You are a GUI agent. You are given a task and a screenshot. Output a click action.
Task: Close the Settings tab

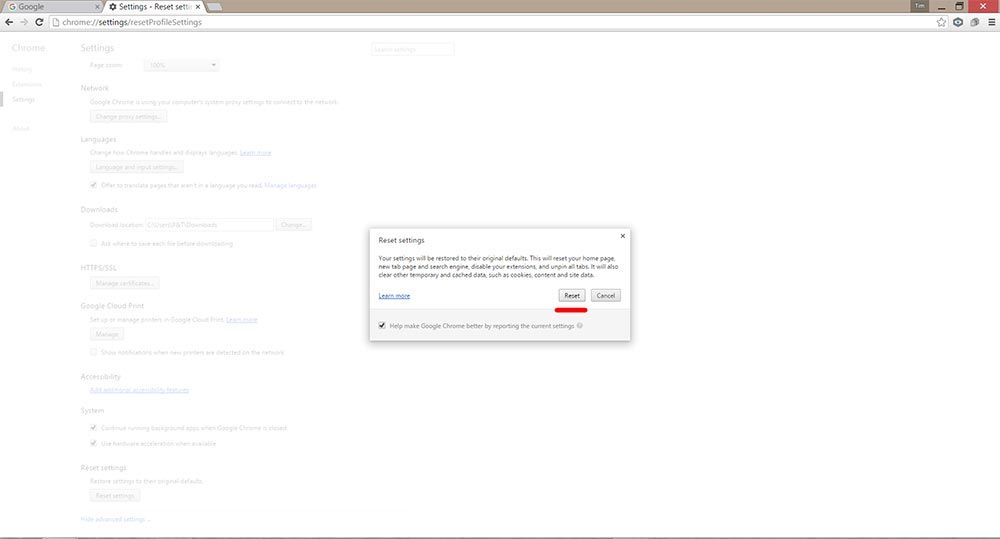(x=198, y=6)
